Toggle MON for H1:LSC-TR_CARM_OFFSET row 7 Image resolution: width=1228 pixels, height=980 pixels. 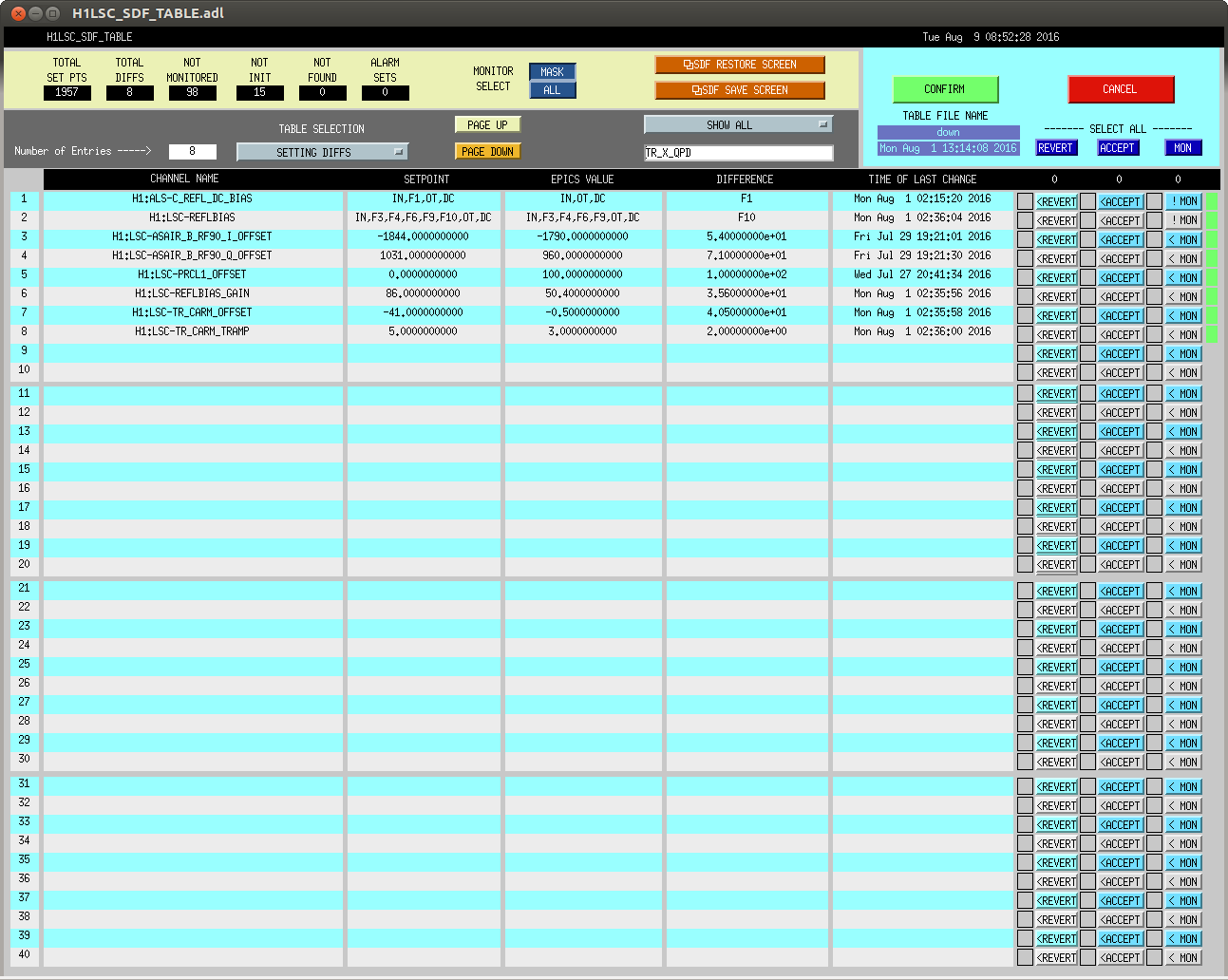click(1183, 315)
